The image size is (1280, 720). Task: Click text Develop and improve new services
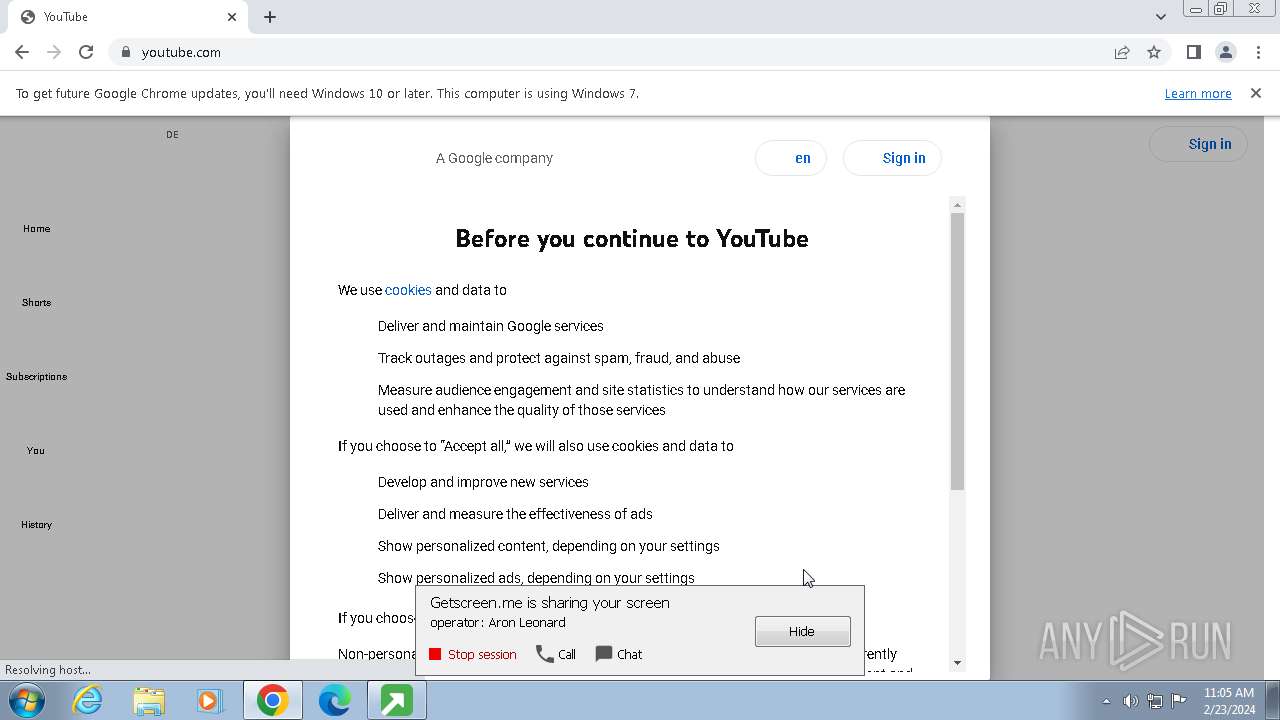pos(483,482)
